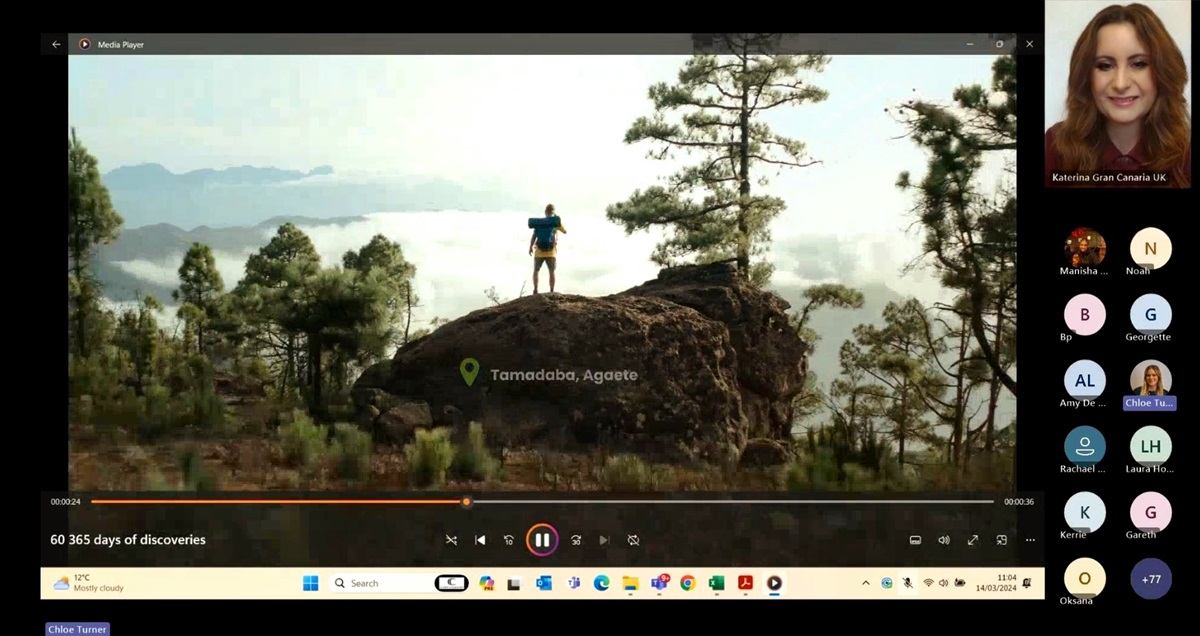Show the +77 additional participants

tap(1151, 578)
